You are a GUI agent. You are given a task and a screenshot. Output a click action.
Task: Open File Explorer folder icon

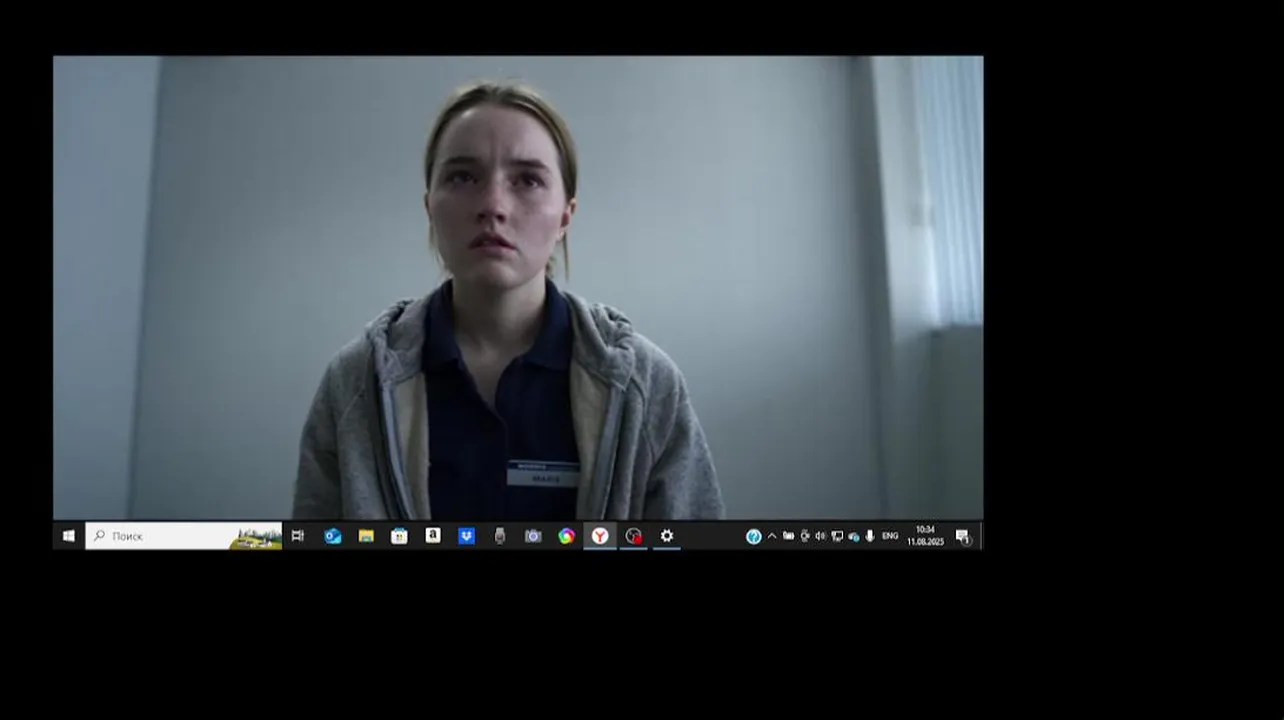click(x=366, y=536)
